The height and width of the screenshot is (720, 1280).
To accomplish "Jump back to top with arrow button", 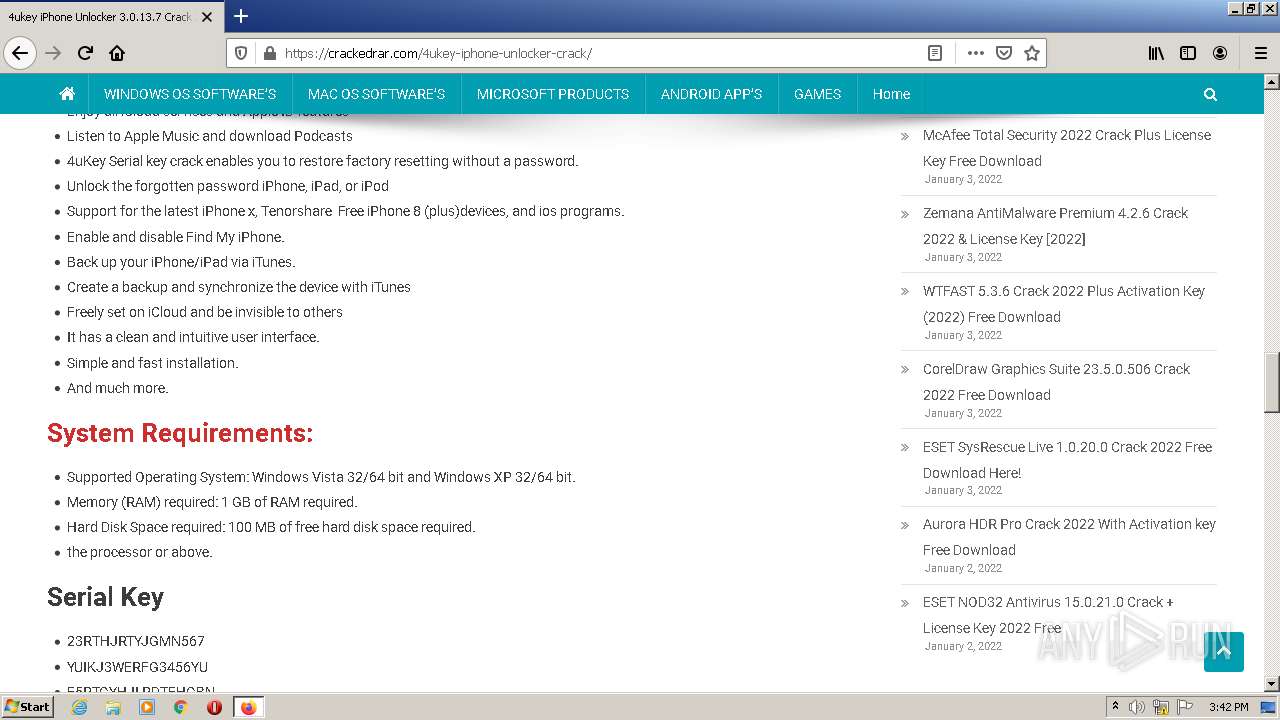I will tap(1224, 652).
